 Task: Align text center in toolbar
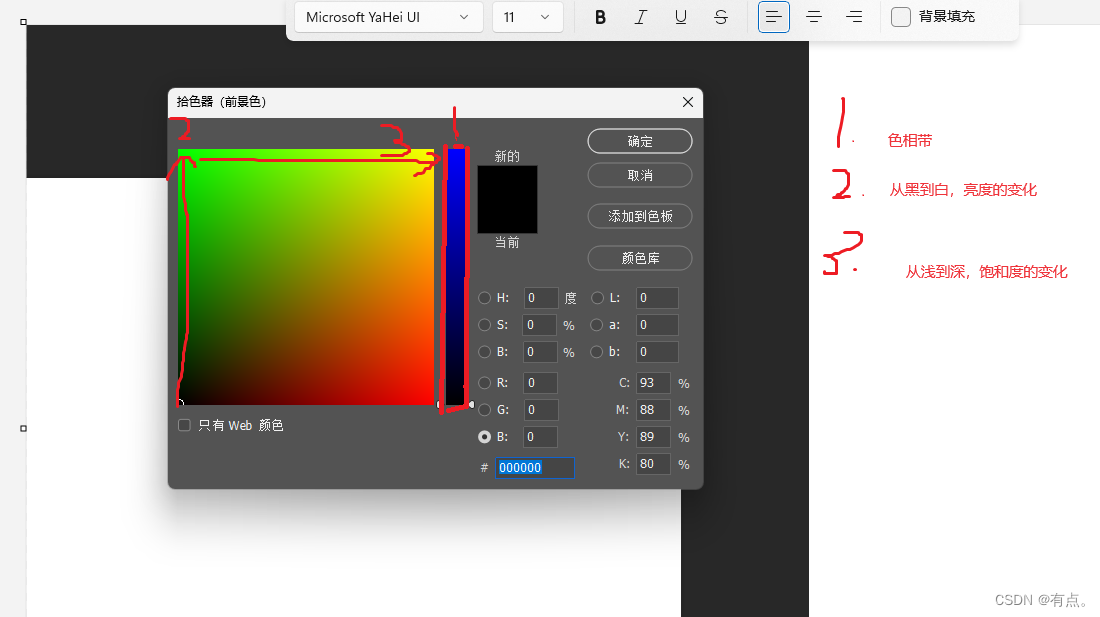coord(814,17)
